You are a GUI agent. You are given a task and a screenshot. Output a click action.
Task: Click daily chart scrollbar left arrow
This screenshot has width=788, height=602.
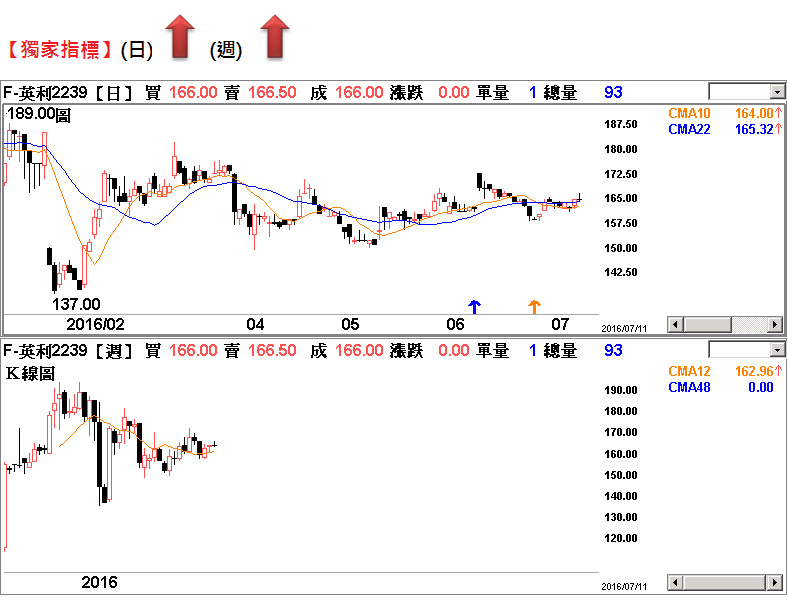675,325
